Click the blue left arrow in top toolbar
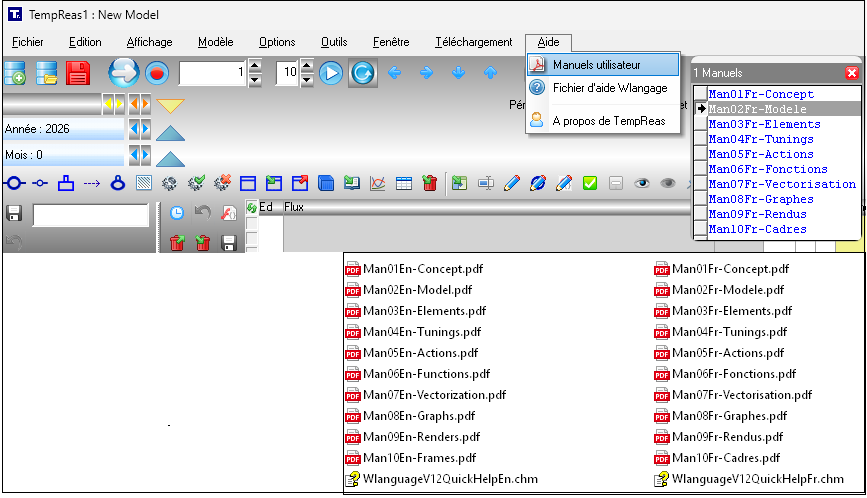The width and height of the screenshot is (867, 498). coord(394,72)
